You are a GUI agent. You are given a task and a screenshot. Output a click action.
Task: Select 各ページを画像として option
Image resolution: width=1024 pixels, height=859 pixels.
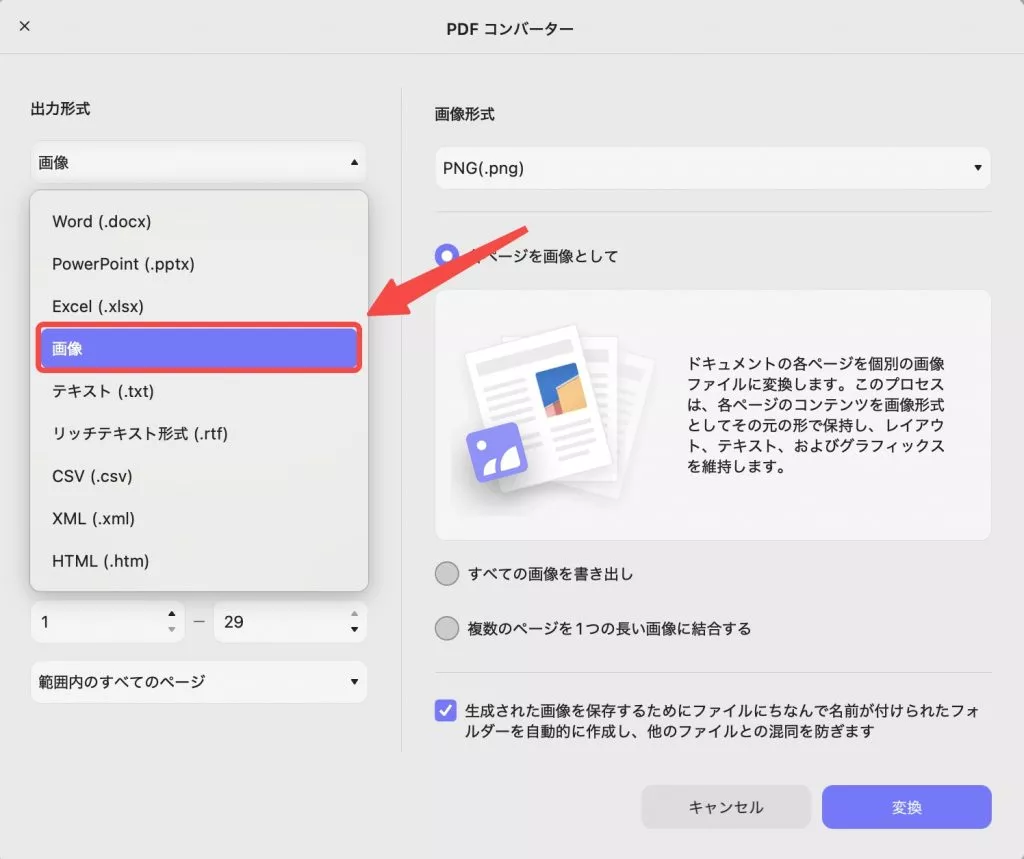[447, 256]
